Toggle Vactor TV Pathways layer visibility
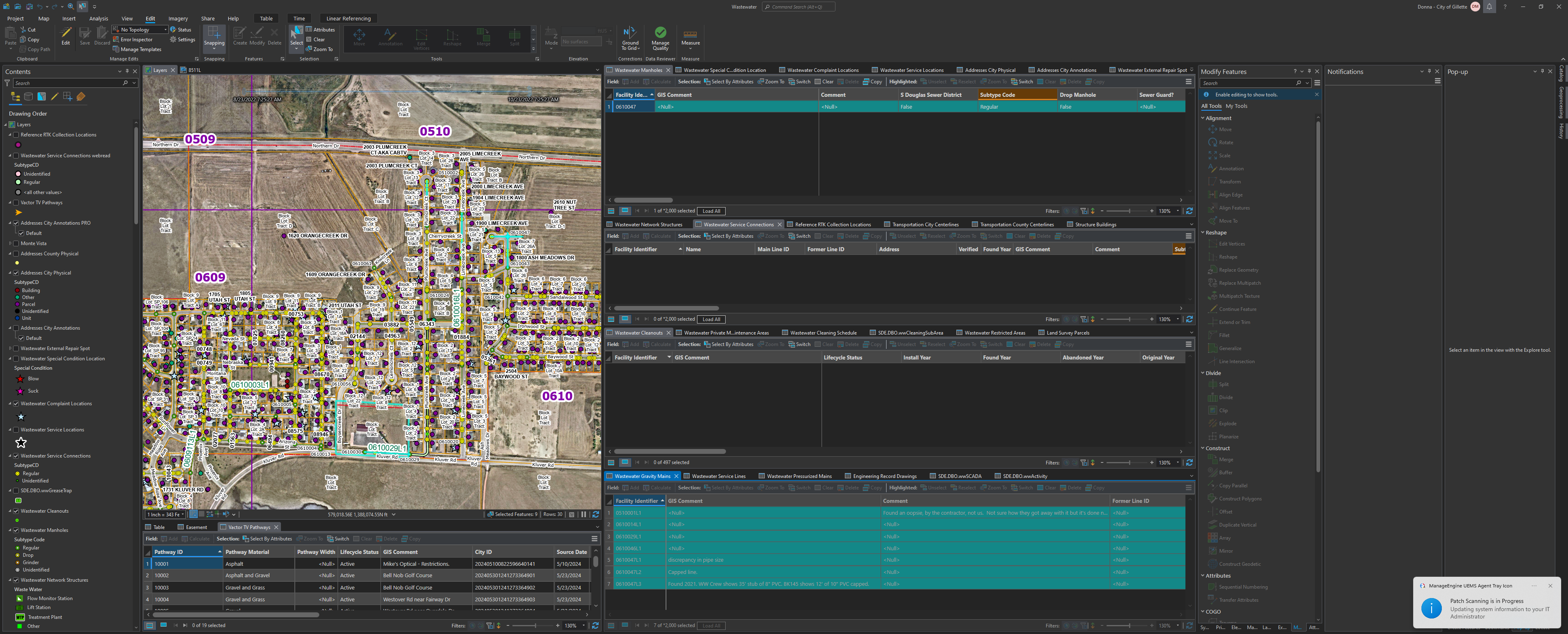 tap(16, 203)
